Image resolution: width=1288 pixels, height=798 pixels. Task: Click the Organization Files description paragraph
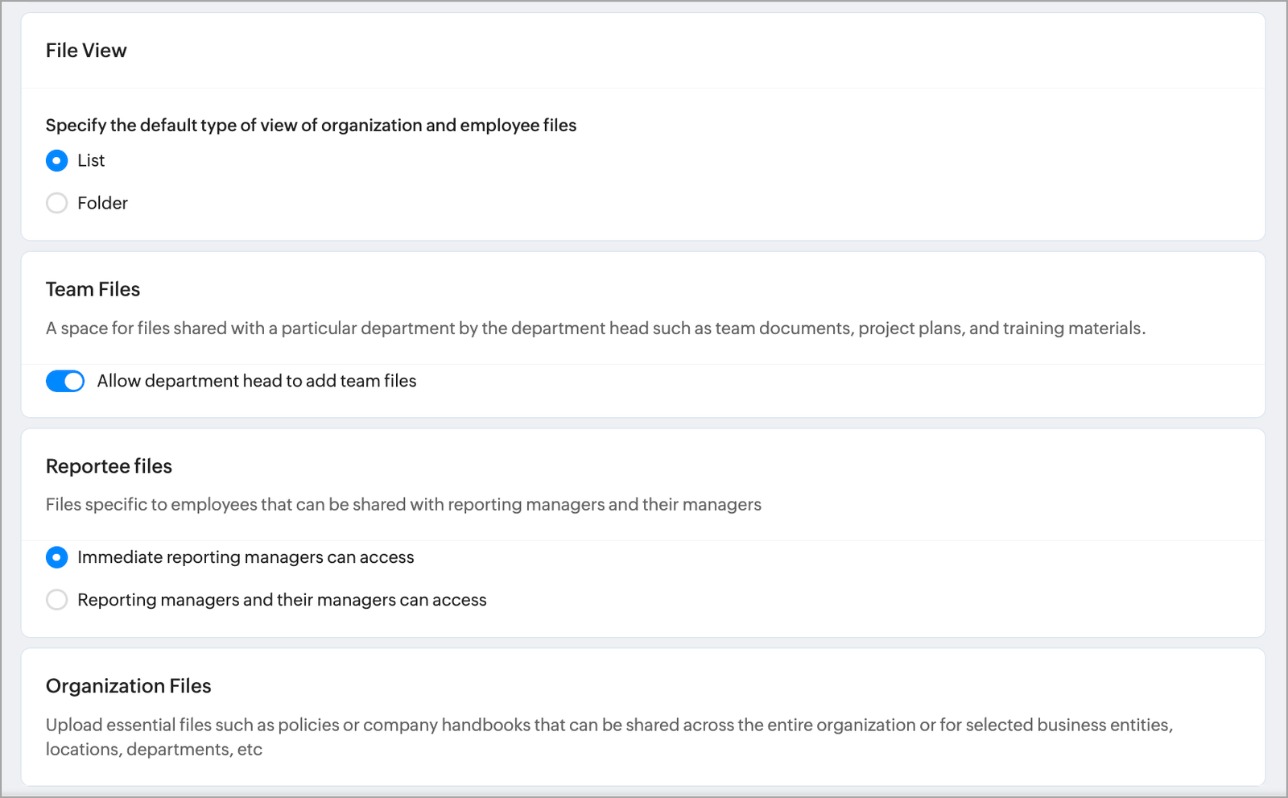[608, 736]
